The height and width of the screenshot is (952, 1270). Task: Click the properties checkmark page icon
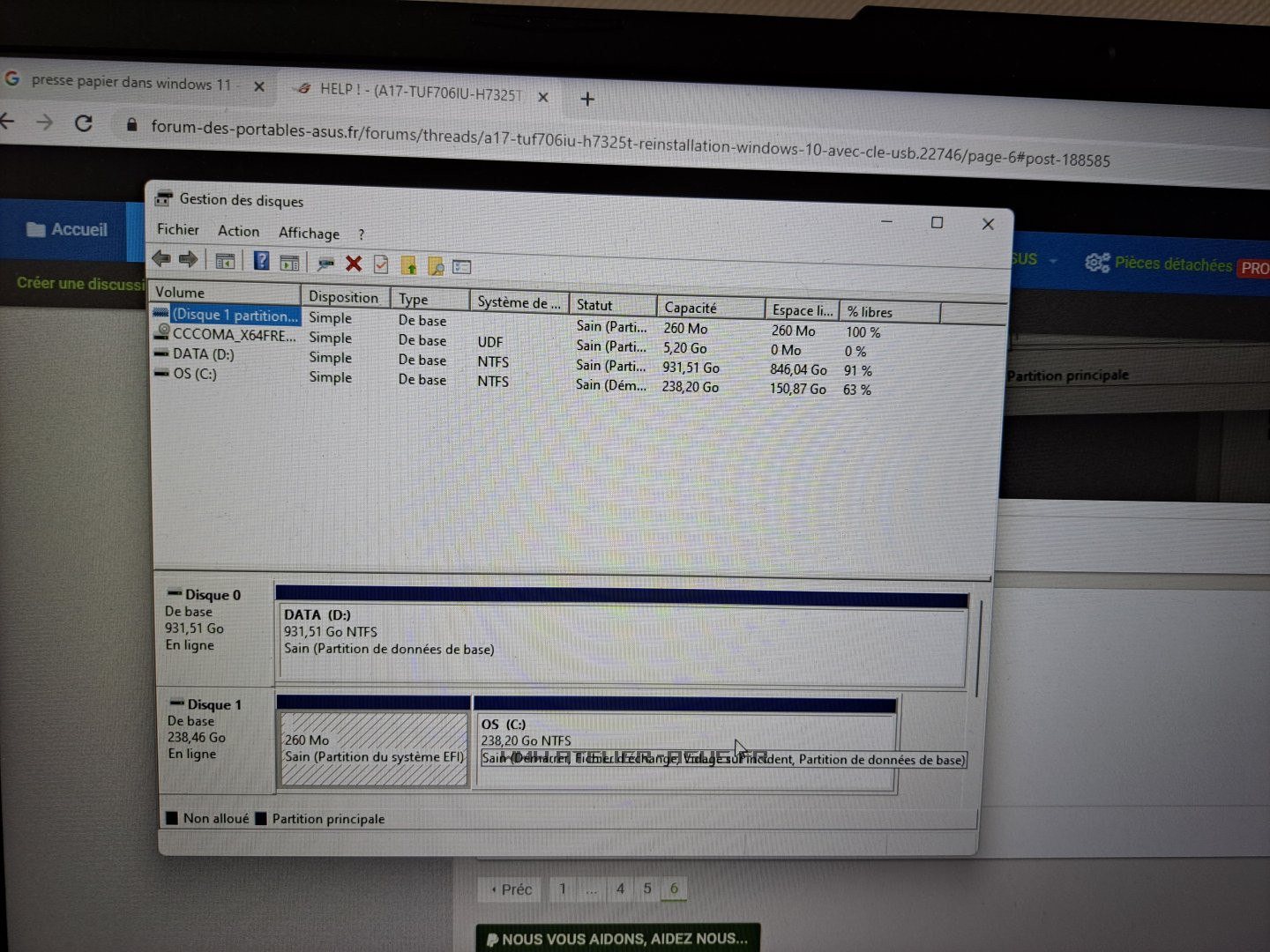point(381,264)
